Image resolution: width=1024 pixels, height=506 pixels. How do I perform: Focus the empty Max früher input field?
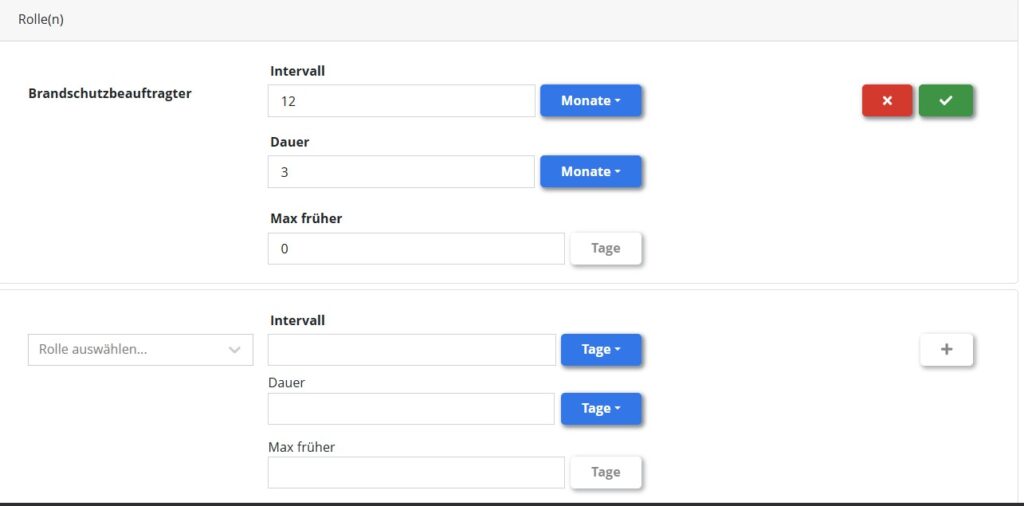pyautogui.click(x=416, y=473)
